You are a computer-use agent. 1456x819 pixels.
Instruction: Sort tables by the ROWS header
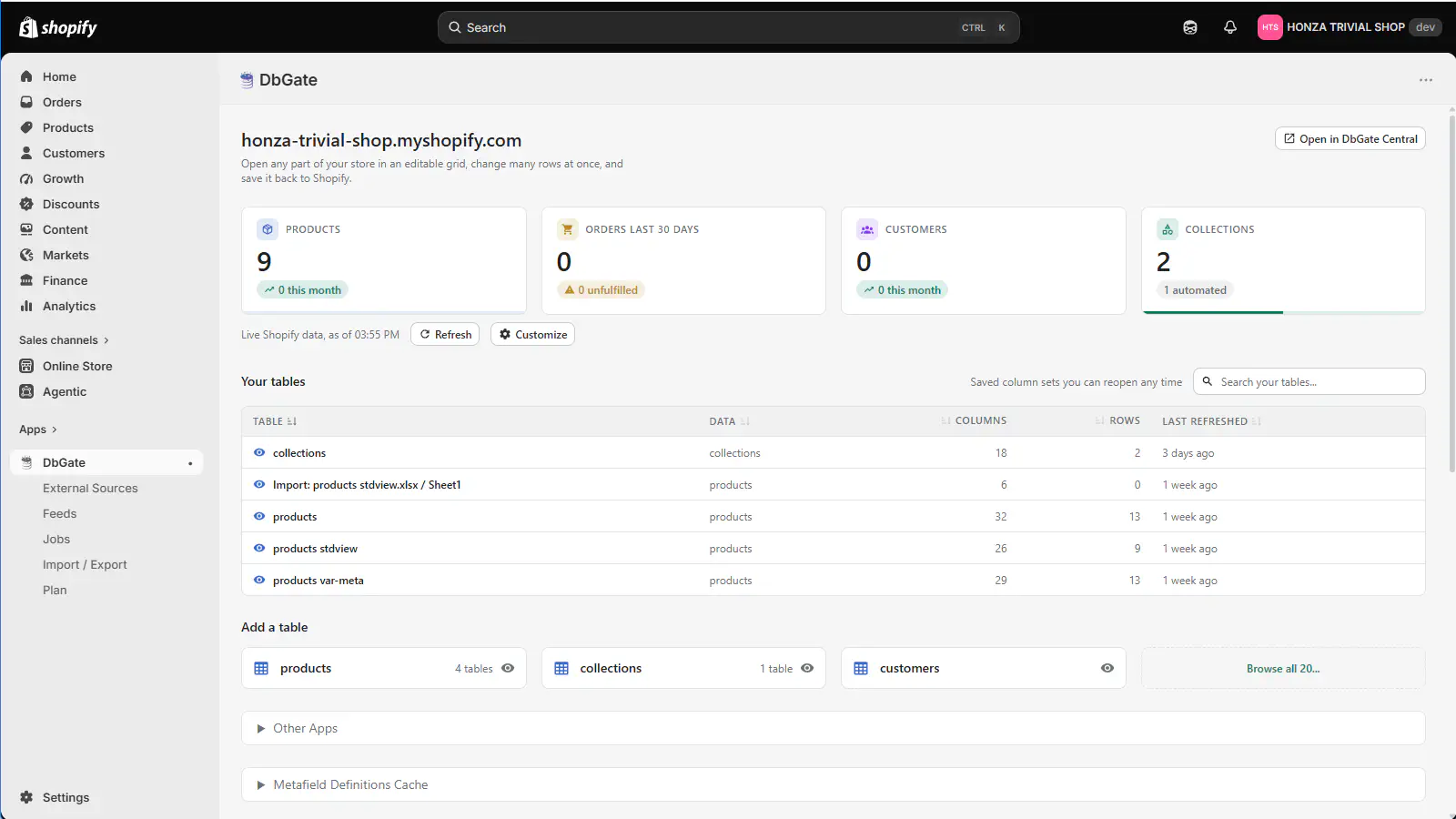1117,420
